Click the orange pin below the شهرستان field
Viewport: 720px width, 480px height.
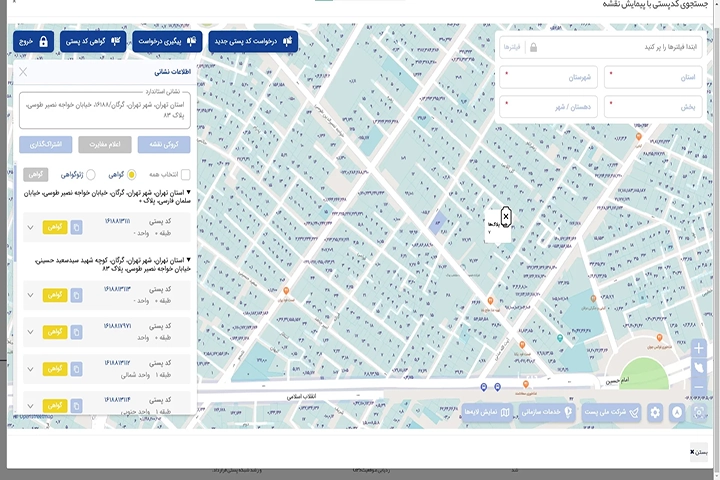(x=638, y=137)
